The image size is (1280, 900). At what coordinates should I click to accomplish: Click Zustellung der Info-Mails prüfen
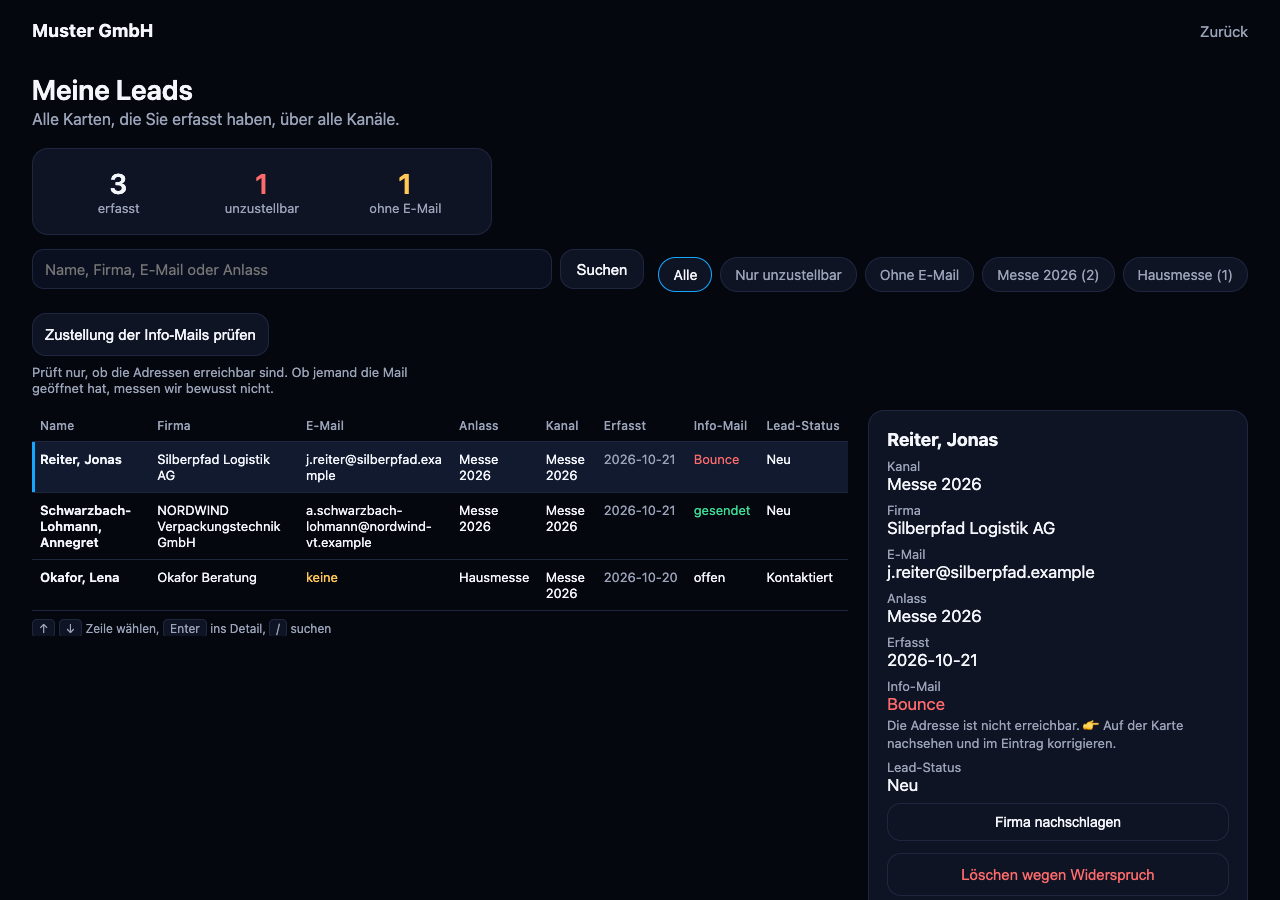click(x=150, y=335)
